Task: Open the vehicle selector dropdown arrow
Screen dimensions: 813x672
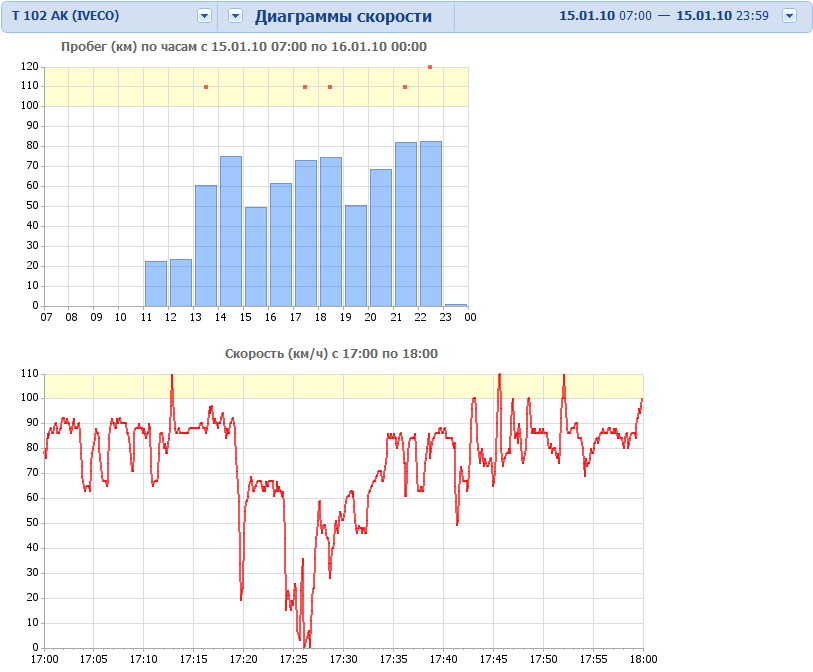Action: coord(204,16)
